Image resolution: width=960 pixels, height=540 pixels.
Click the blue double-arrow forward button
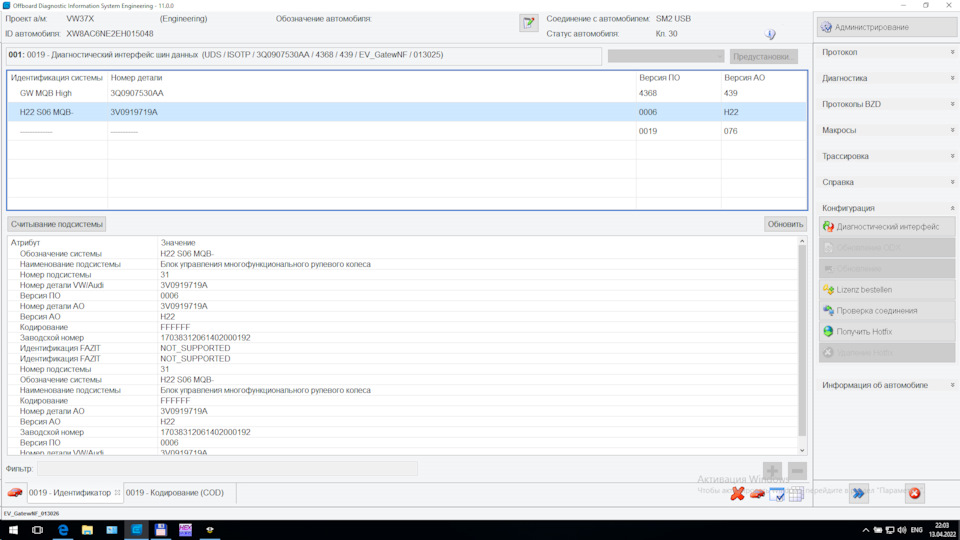tap(858, 493)
